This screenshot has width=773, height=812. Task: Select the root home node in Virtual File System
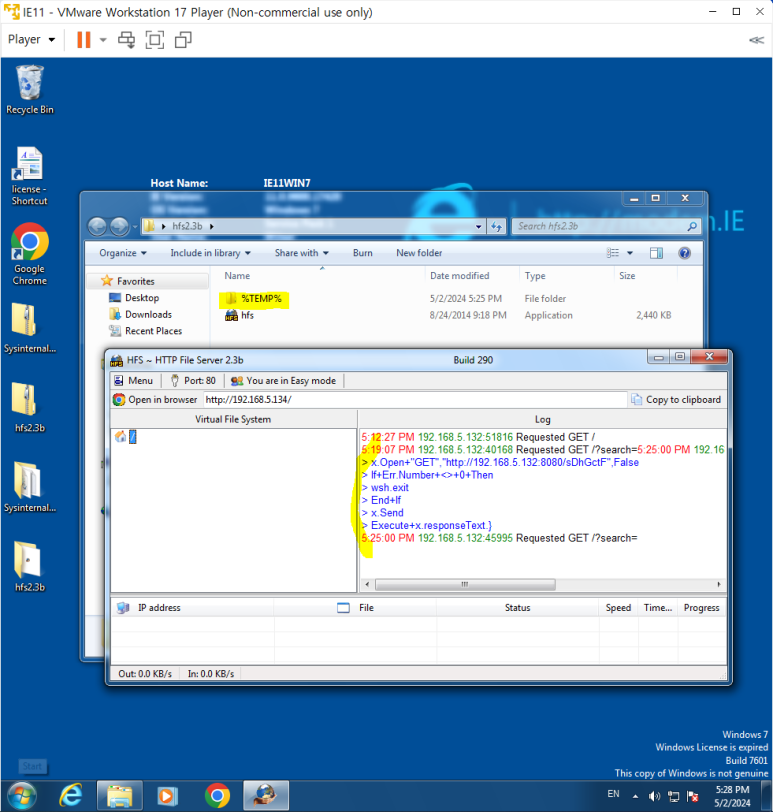pyautogui.click(x=126, y=437)
